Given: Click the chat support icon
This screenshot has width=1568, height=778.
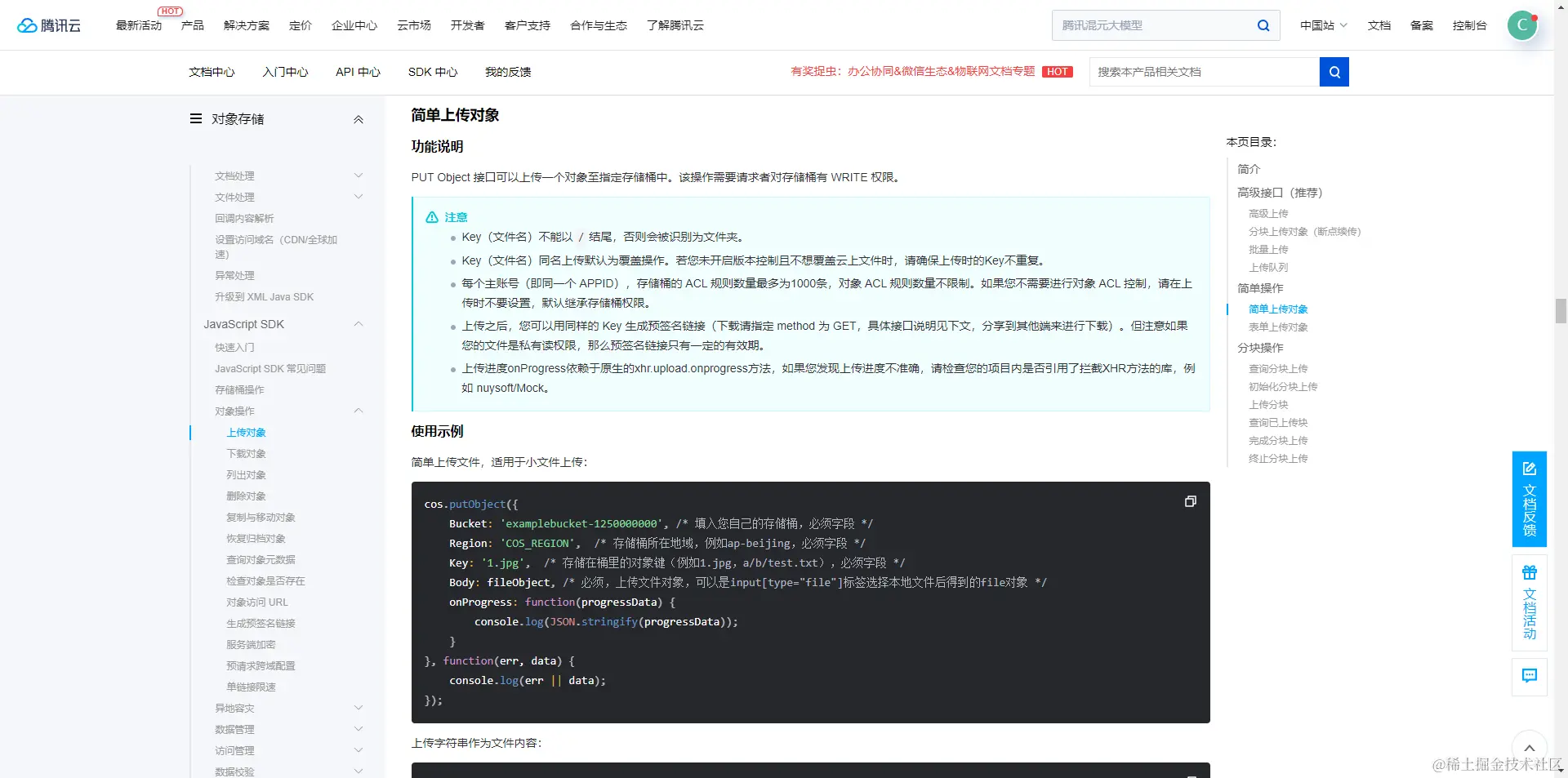Looking at the screenshot, I should tap(1529, 676).
